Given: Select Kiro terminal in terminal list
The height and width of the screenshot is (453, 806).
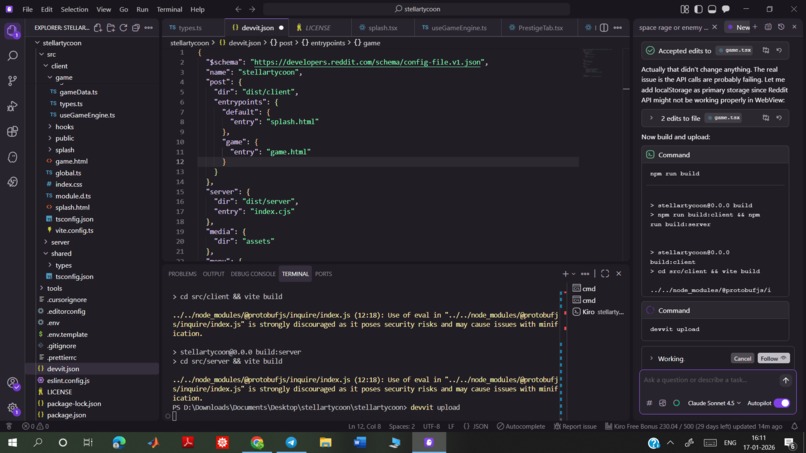Looking at the screenshot, I should (598, 312).
